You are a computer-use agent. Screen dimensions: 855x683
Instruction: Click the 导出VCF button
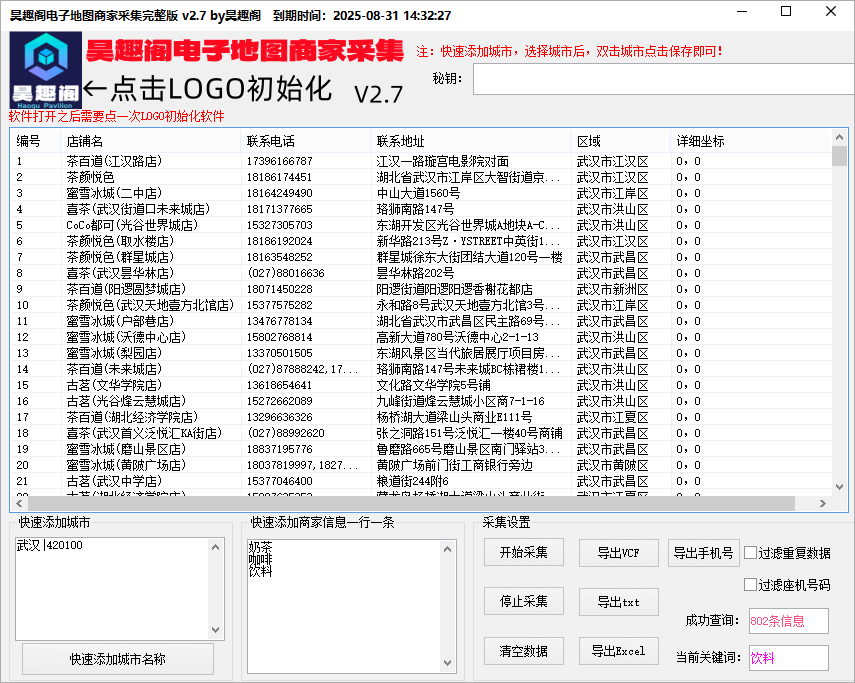[x=618, y=553]
